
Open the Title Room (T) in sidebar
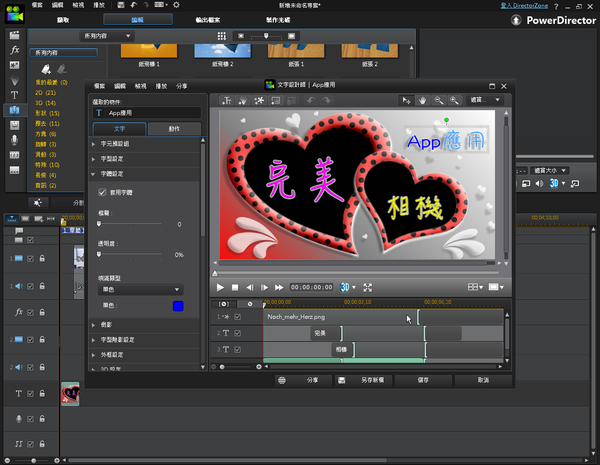click(x=14, y=95)
